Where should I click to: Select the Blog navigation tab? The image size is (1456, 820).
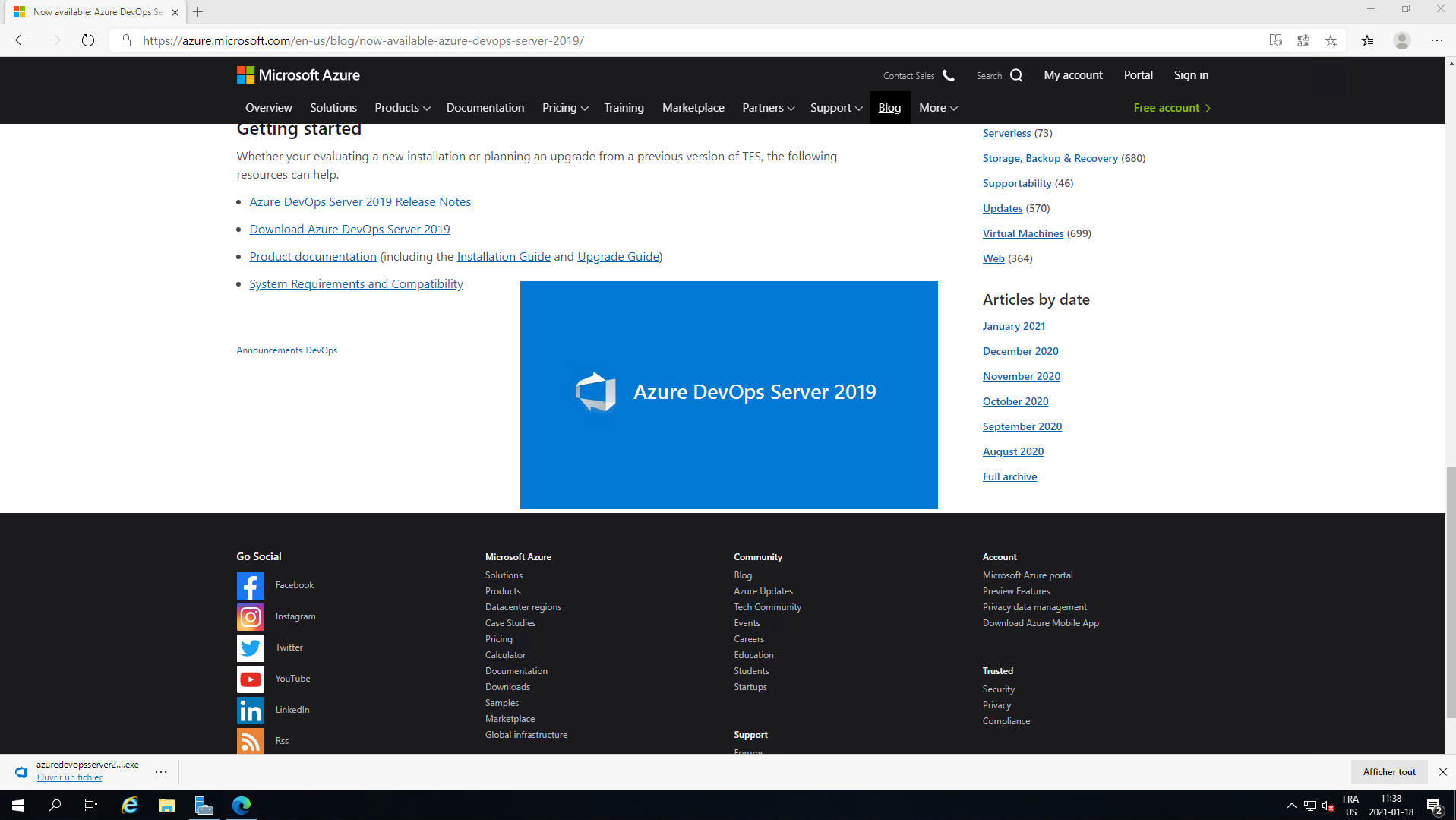pyautogui.click(x=889, y=108)
